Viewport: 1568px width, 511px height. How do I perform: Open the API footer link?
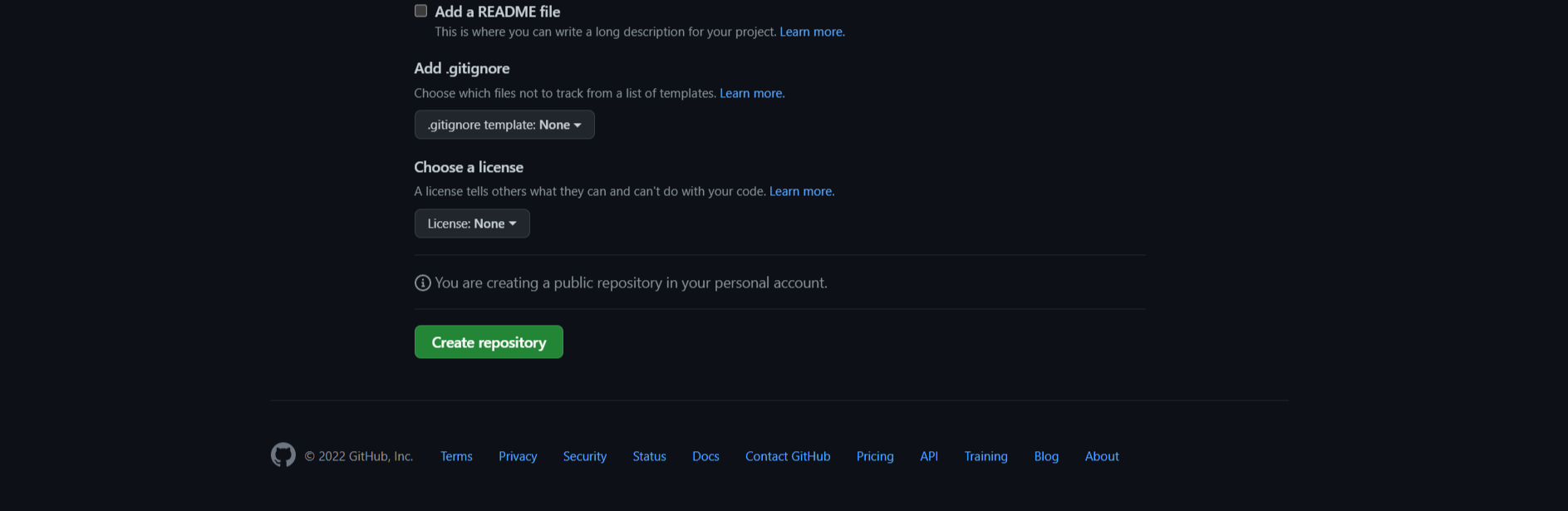pos(929,456)
